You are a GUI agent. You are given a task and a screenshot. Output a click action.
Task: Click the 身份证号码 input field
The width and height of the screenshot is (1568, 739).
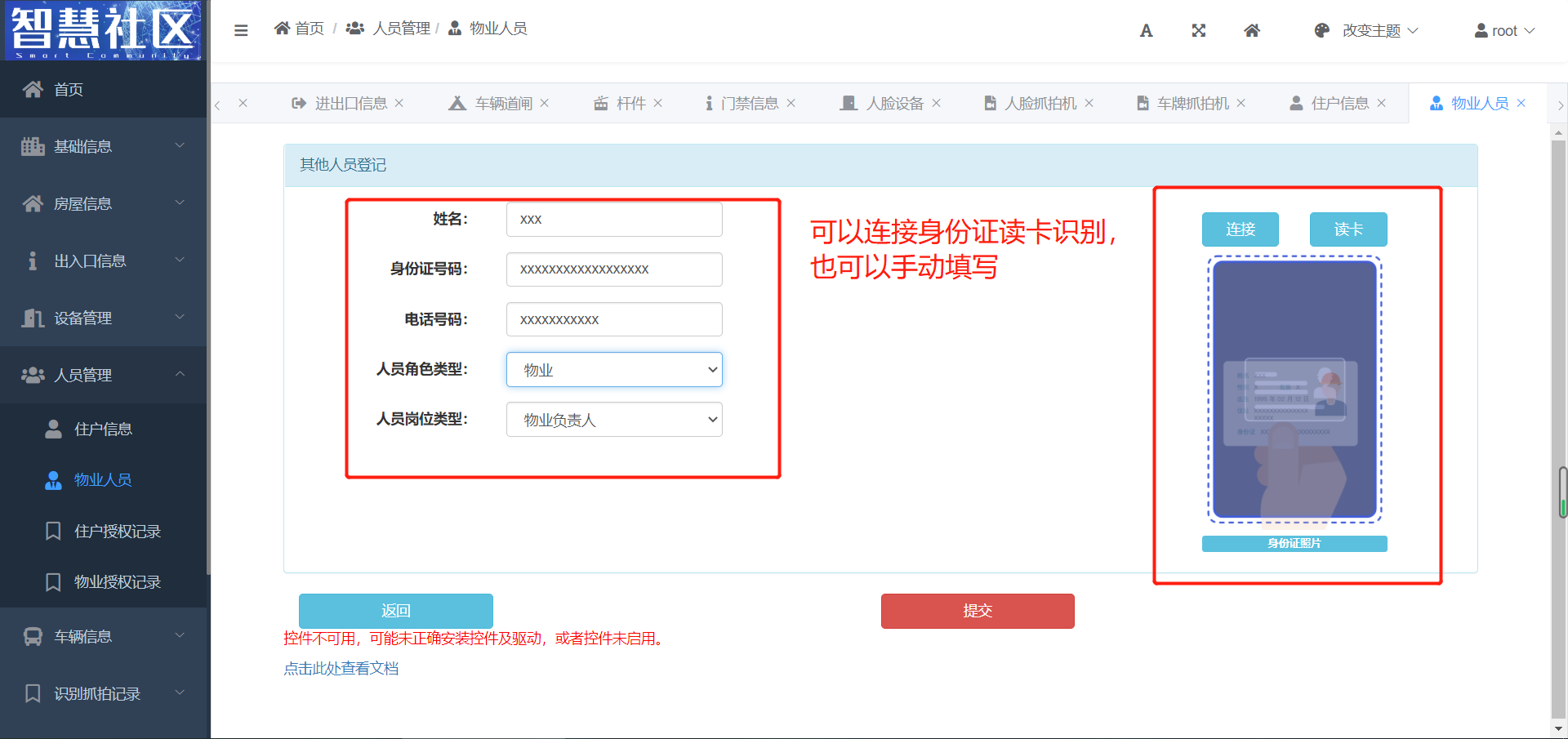[614, 269]
